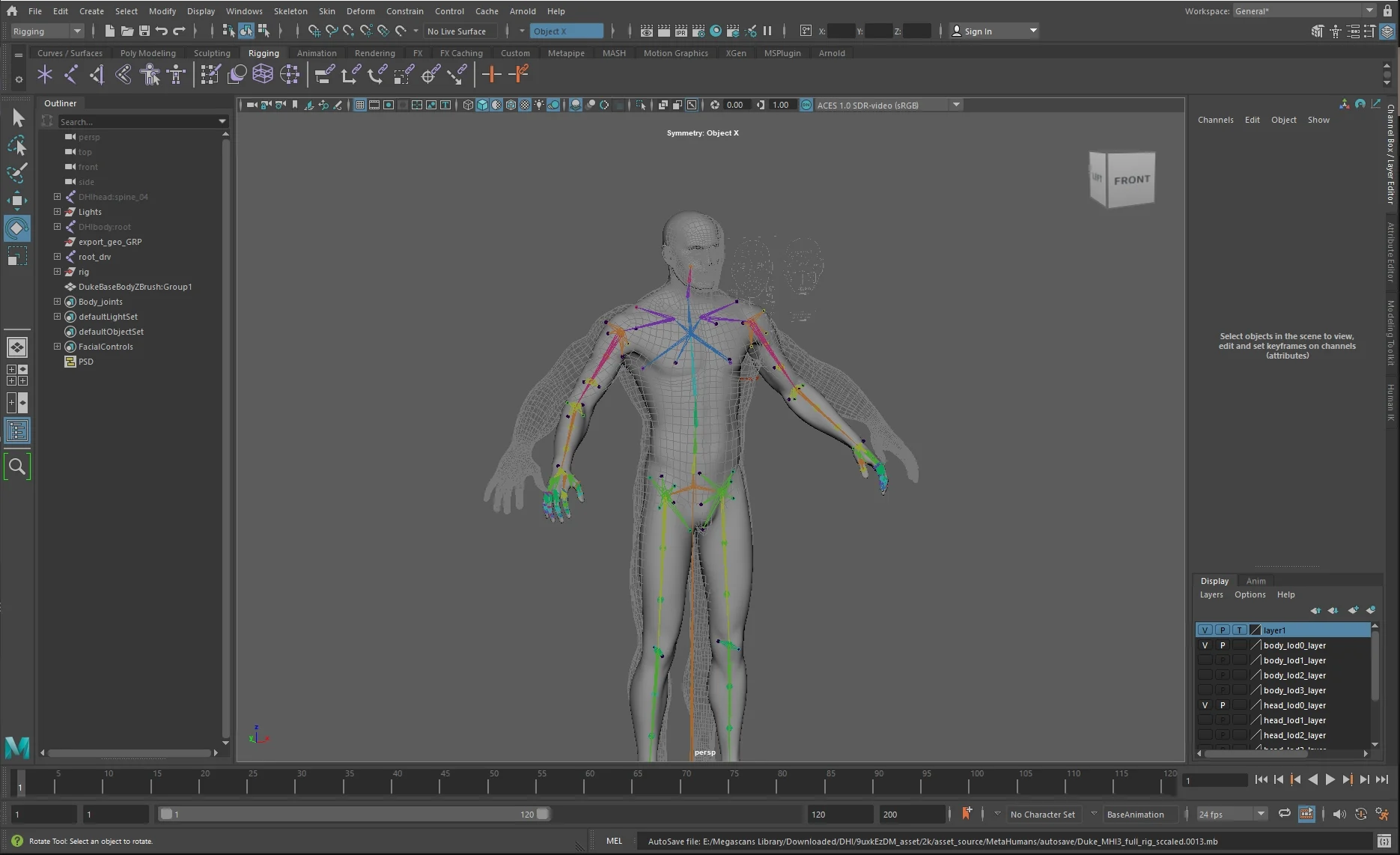This screenshot has width=1400, height=855.
Task: Choose the Scale tool in toolbox
Action: point(18,256)
